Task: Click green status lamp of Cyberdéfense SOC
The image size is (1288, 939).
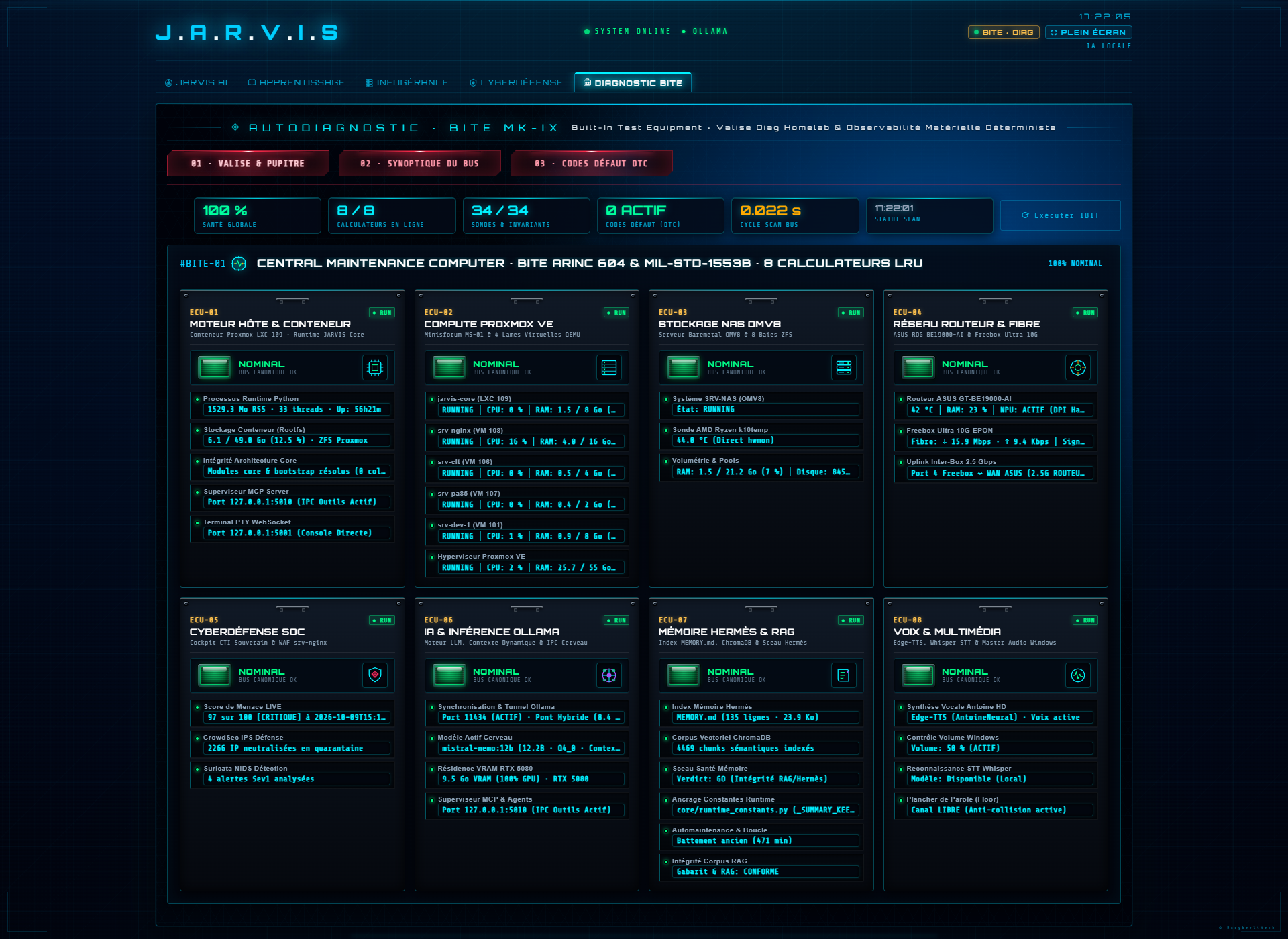Action: [x=215, y=675]
